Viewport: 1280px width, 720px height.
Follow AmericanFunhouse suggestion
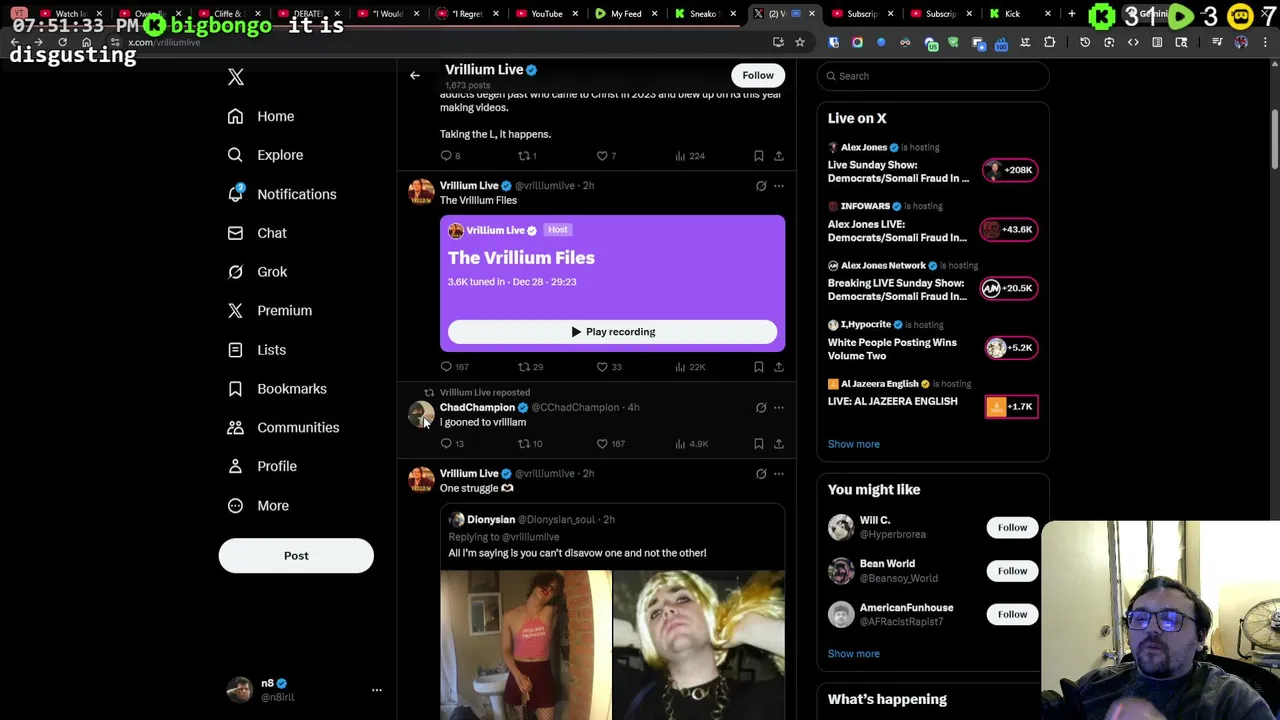[x=1012, y=614]
